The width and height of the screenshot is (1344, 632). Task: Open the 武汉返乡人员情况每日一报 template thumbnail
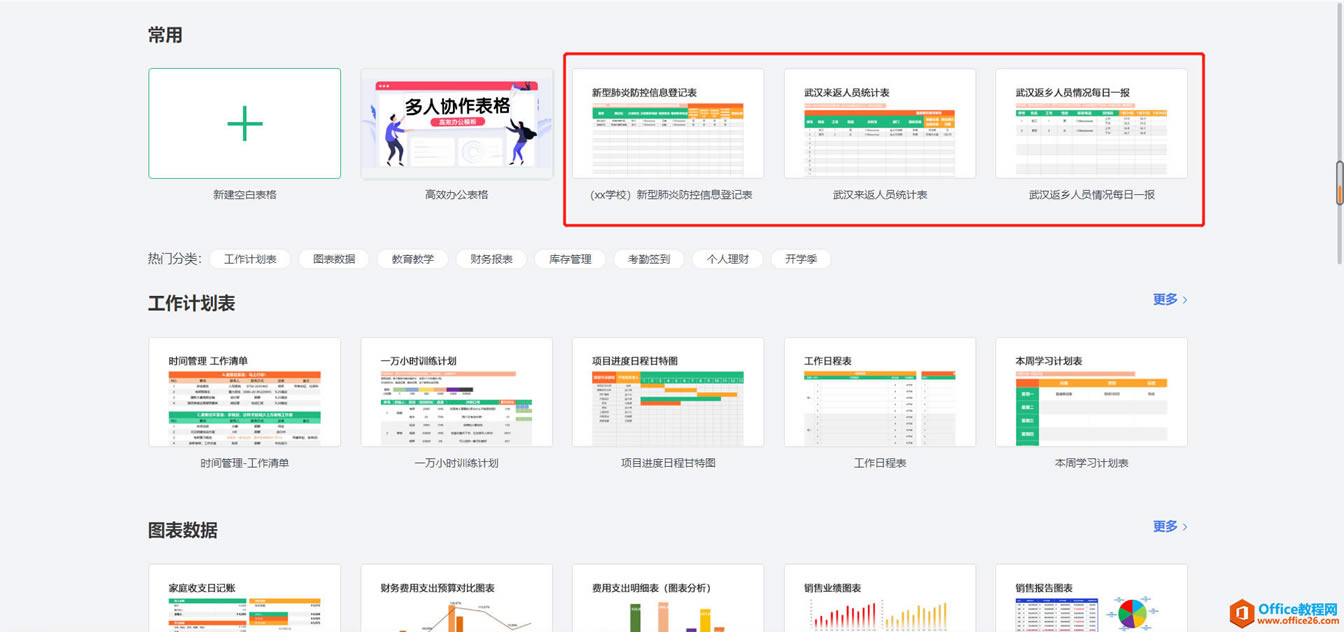pos(1092,124)
